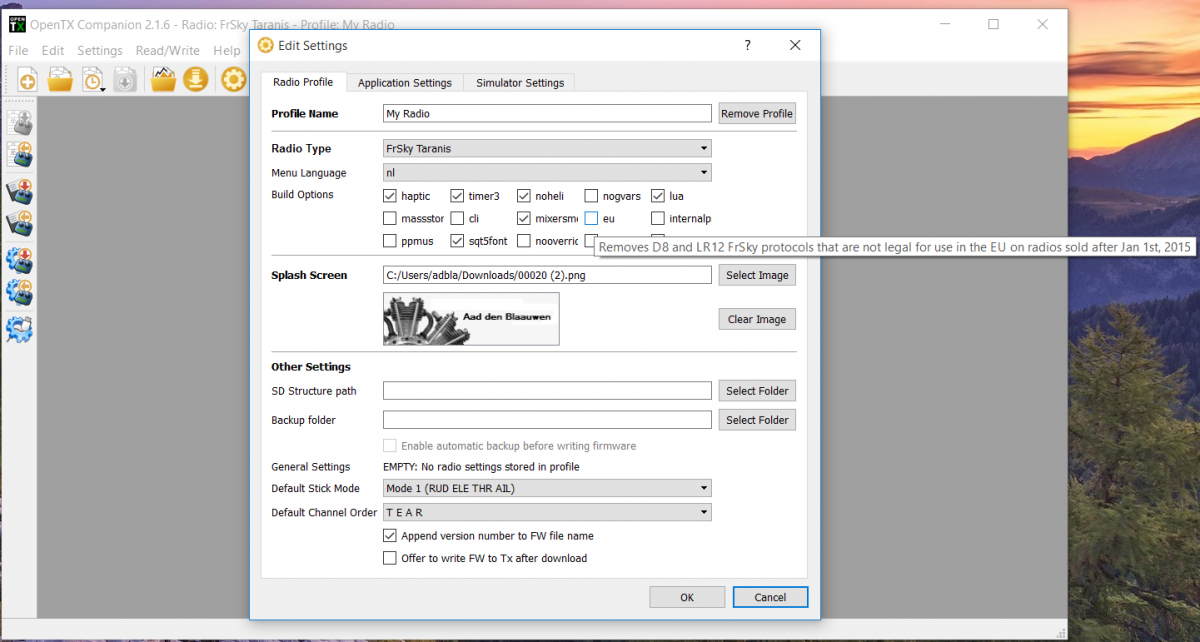Open the Menu Language dropdown
The height and width of the screenshot is (642, 1200).
pyautogui.click(x=547, y=172)
